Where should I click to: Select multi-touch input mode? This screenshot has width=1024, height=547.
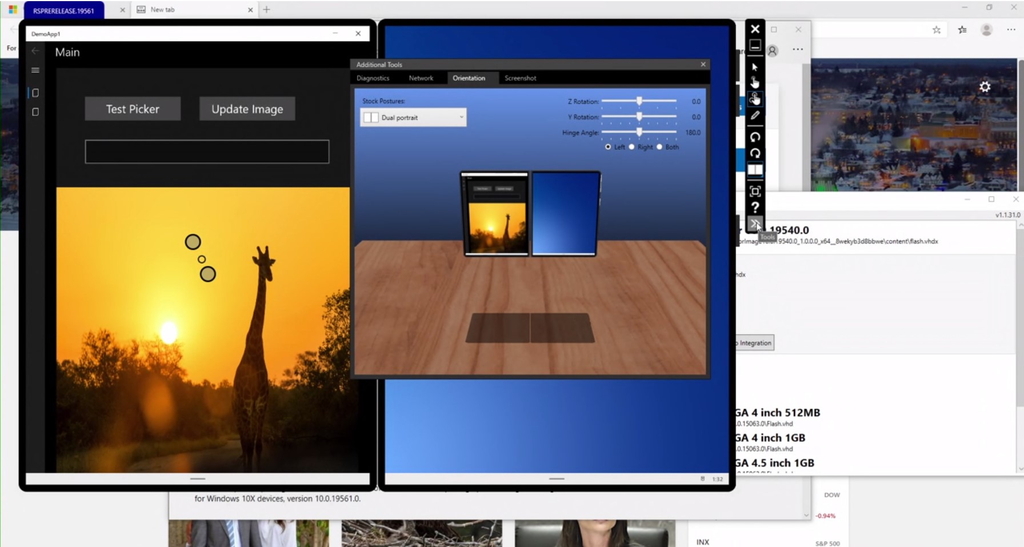coord(755,99)
